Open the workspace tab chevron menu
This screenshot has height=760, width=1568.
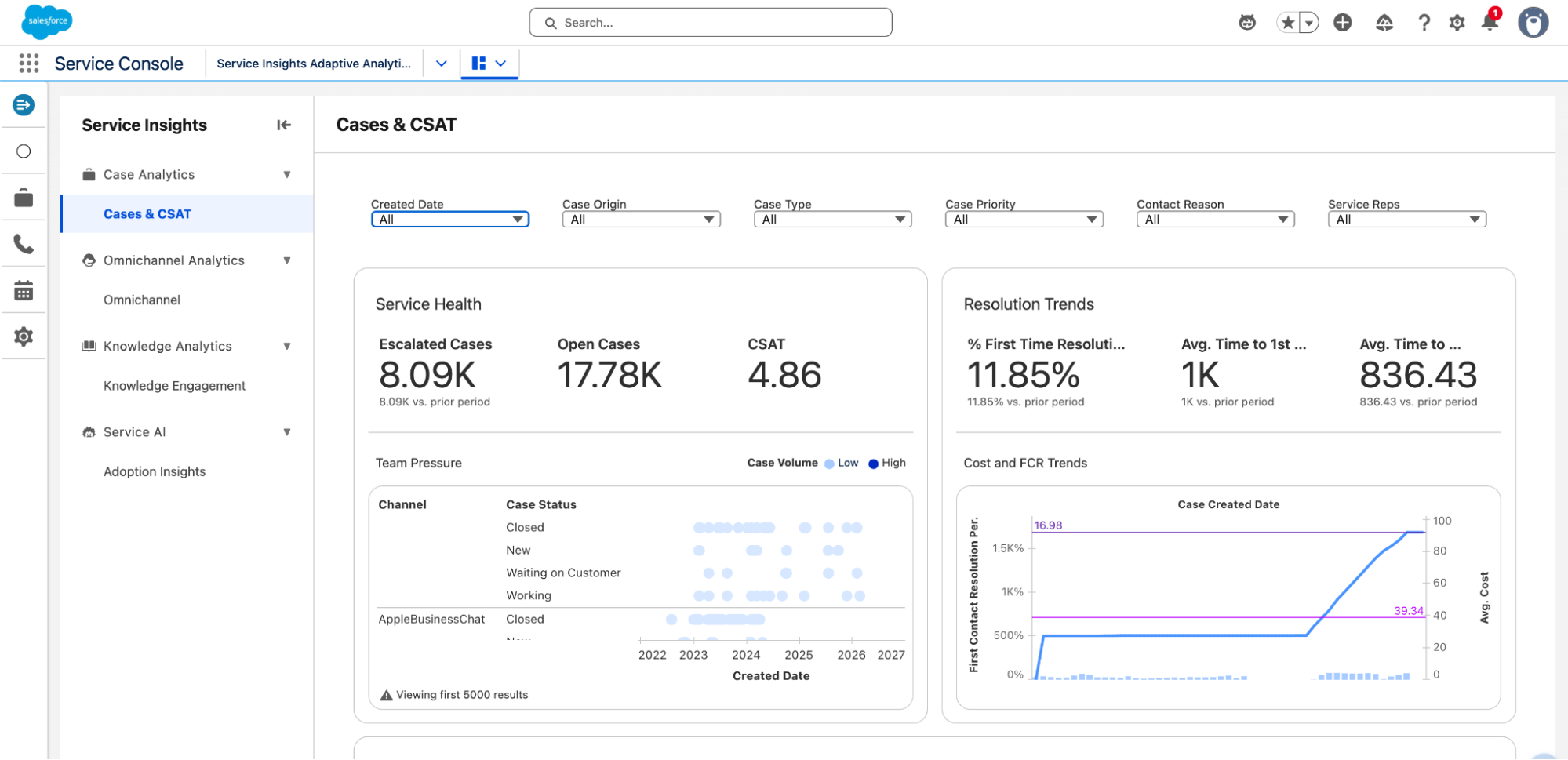500,64
